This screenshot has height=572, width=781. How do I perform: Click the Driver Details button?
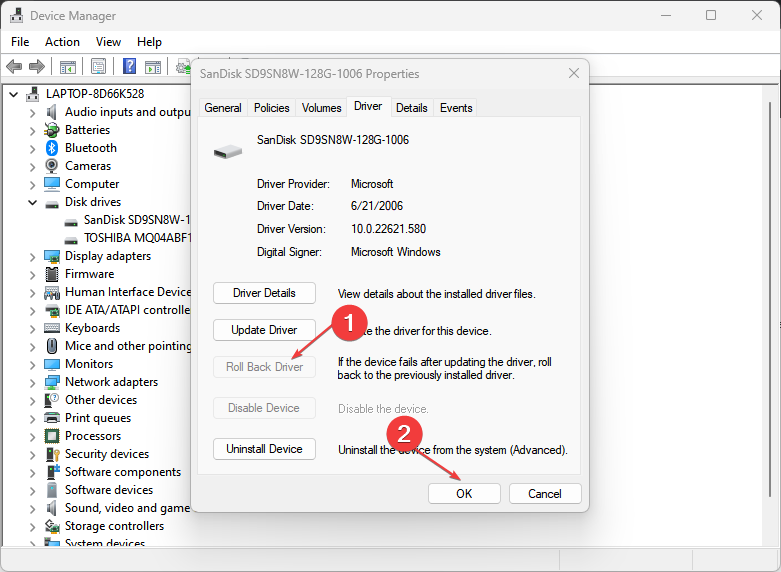point(264,293)
